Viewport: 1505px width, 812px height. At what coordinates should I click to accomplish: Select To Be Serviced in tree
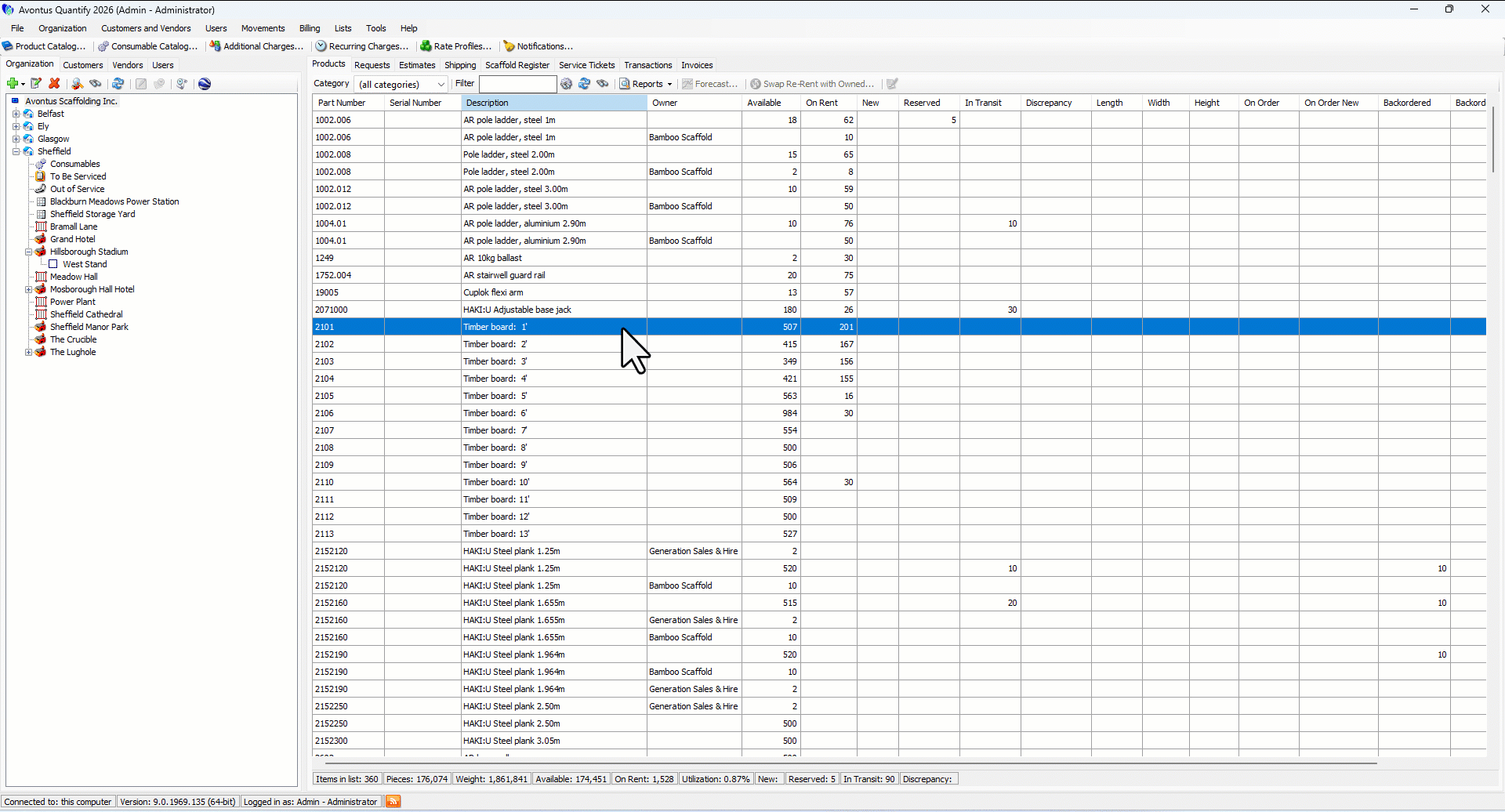coord(78,176)
